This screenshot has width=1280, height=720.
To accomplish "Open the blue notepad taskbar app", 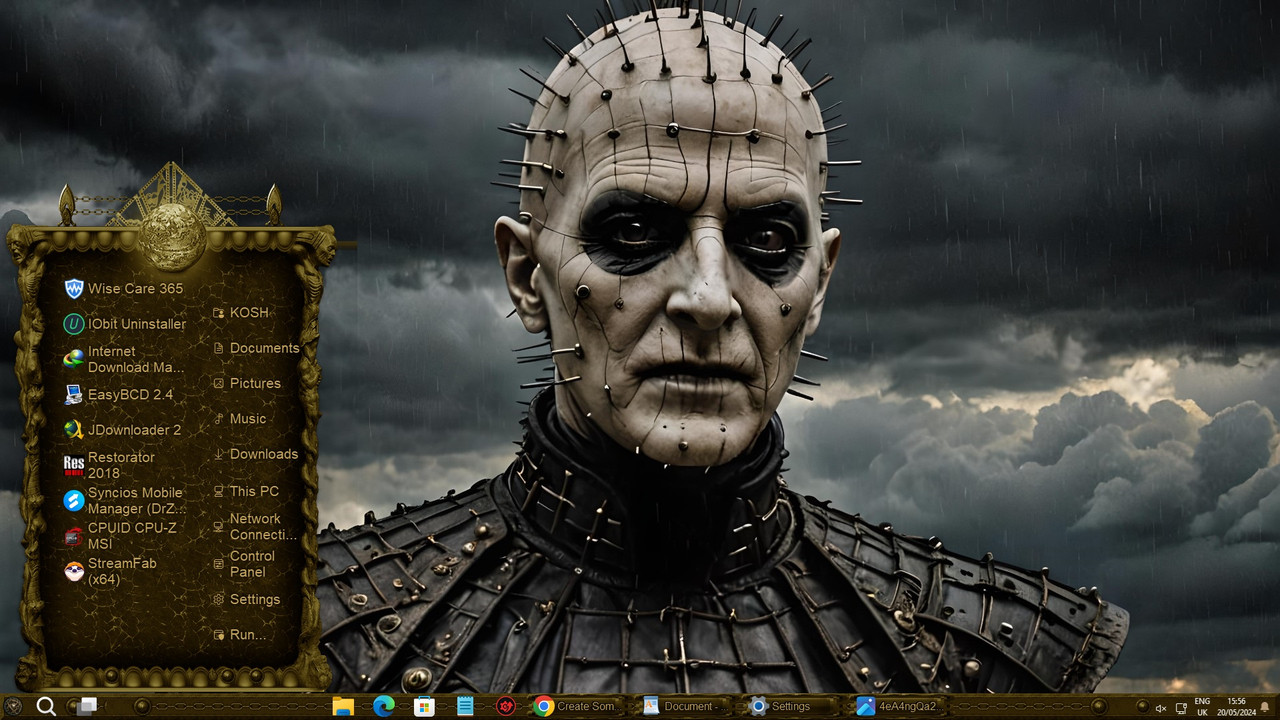I will click(x=465, y=706).
